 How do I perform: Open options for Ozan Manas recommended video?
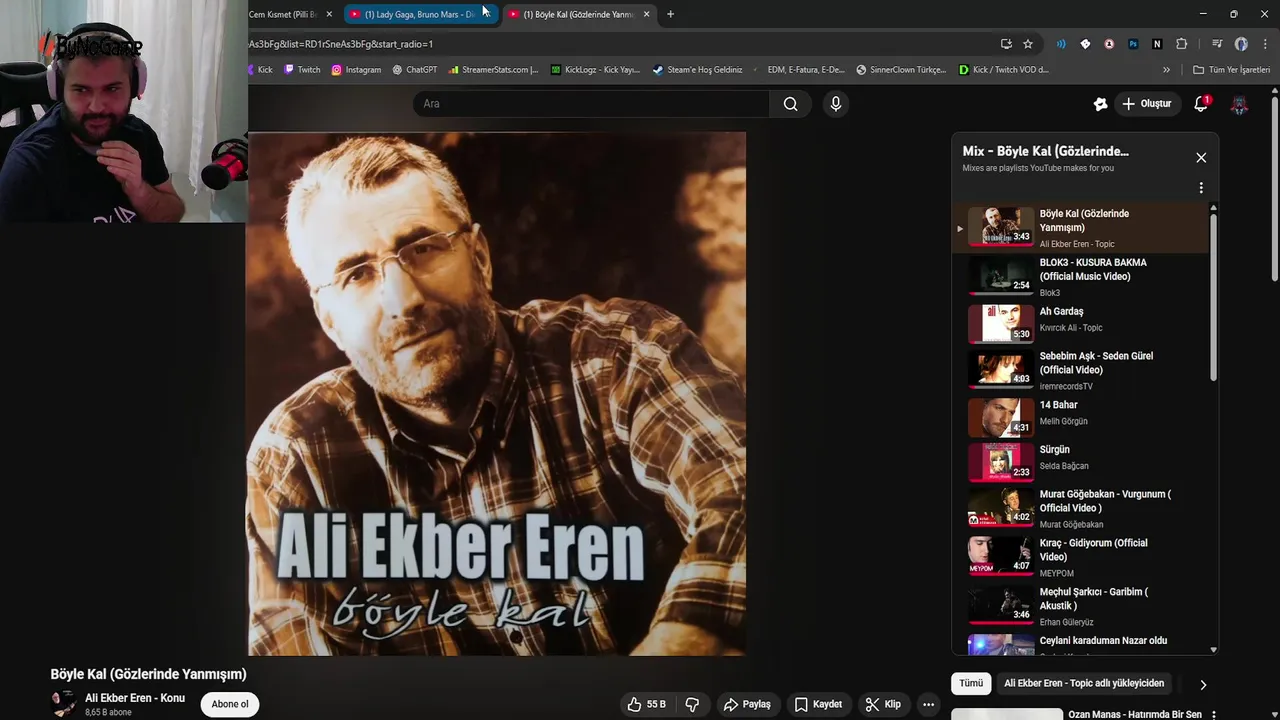[1214, 715]
